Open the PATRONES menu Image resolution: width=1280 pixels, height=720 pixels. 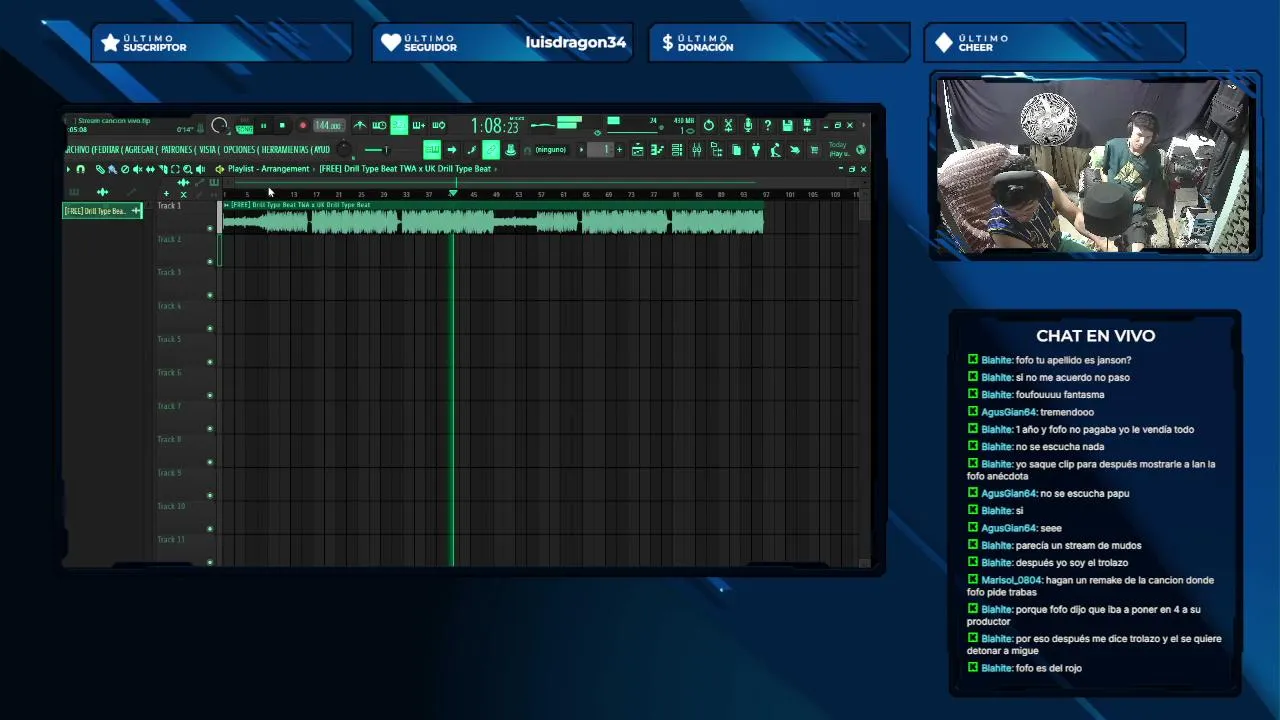(176, 150)
